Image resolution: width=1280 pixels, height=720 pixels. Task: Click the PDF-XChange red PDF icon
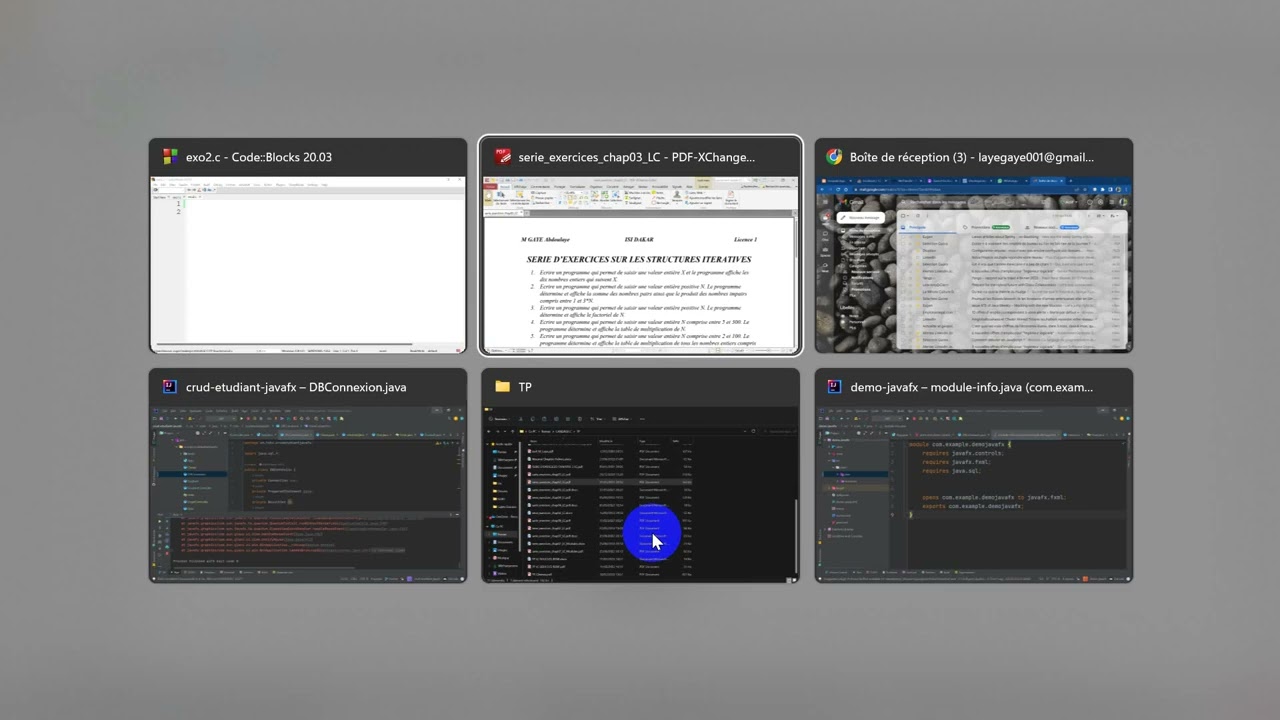click(502, 157)
